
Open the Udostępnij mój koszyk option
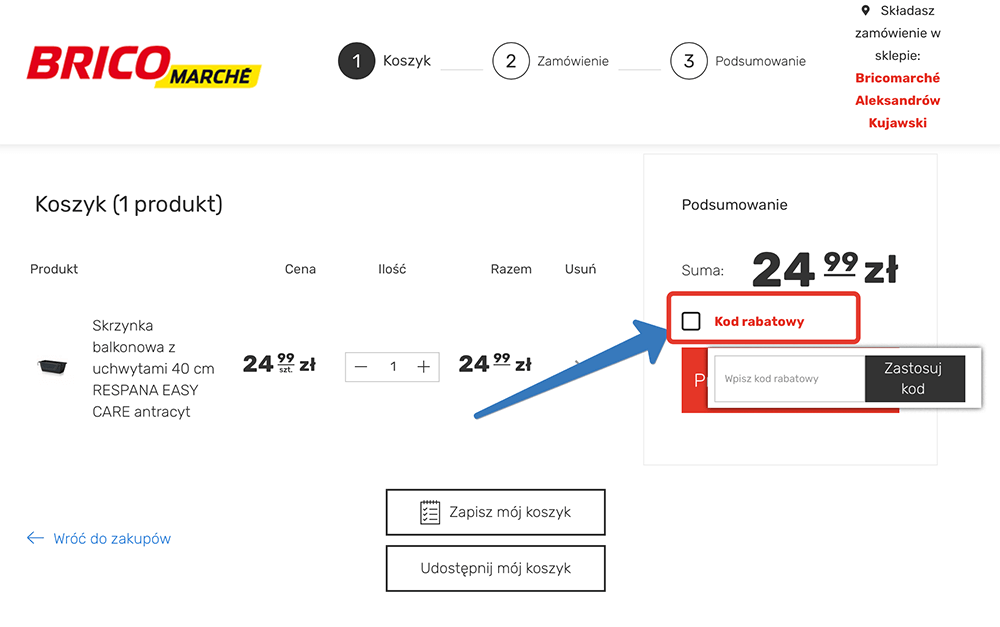[x=495, y=568]
